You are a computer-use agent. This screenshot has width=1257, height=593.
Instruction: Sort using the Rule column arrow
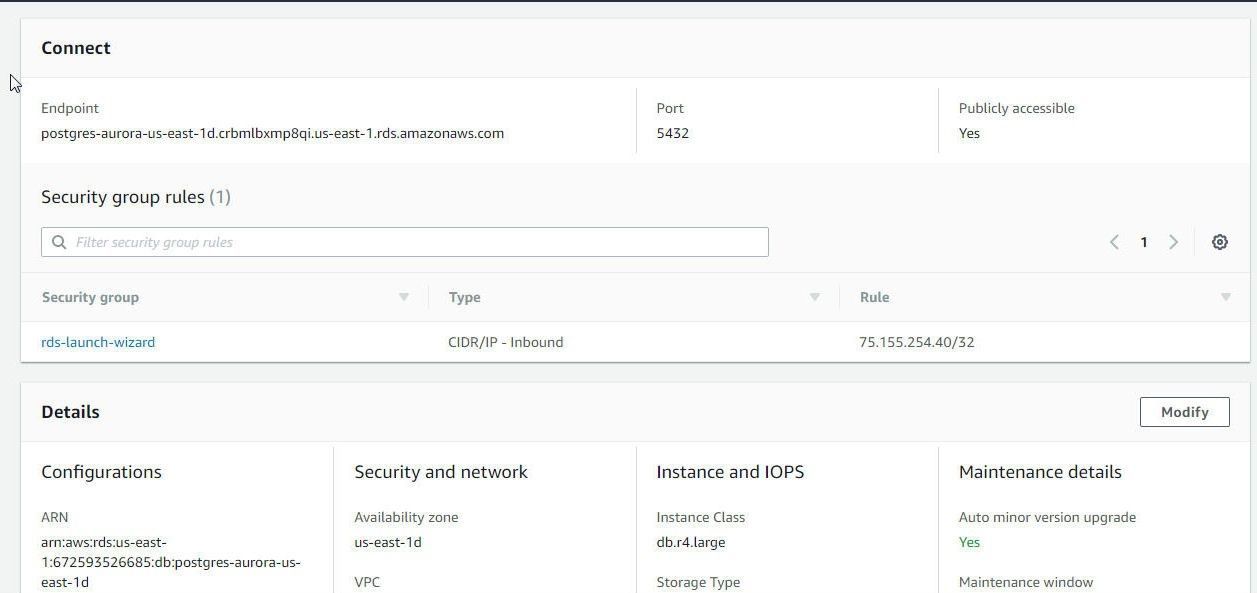tap(1226, 297)
